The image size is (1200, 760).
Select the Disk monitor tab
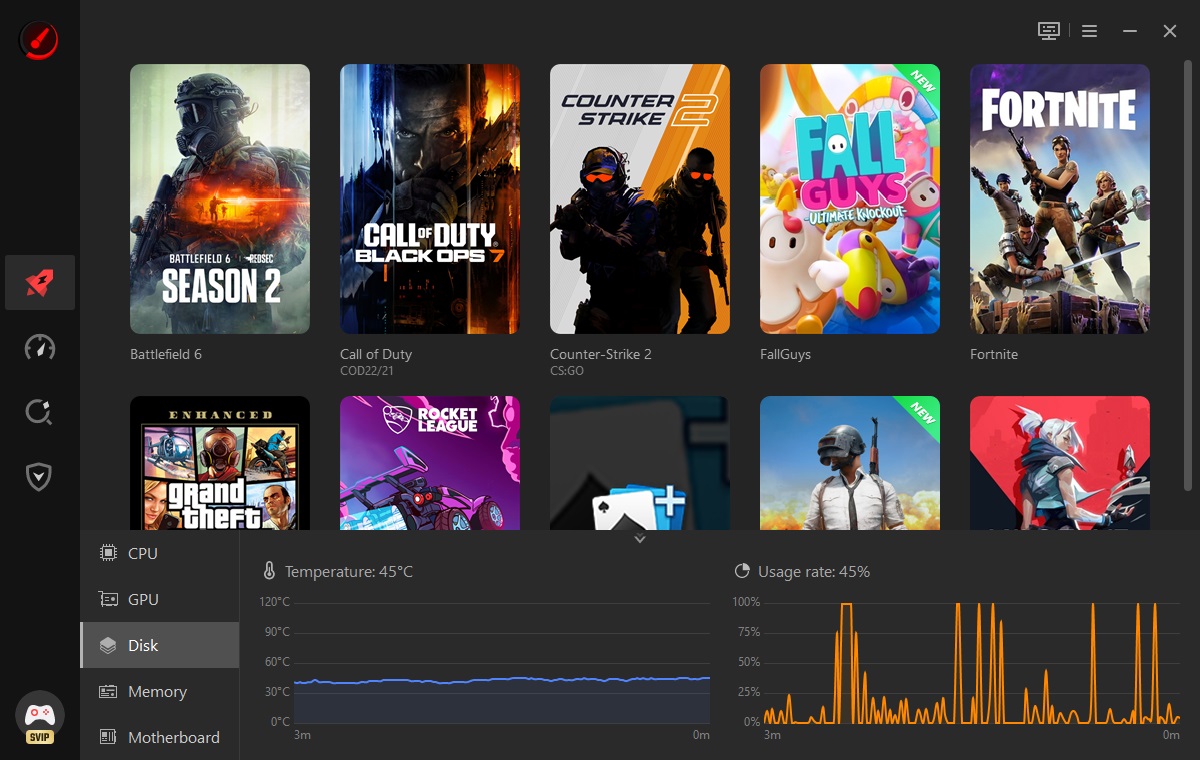click(x=160, y=645)
